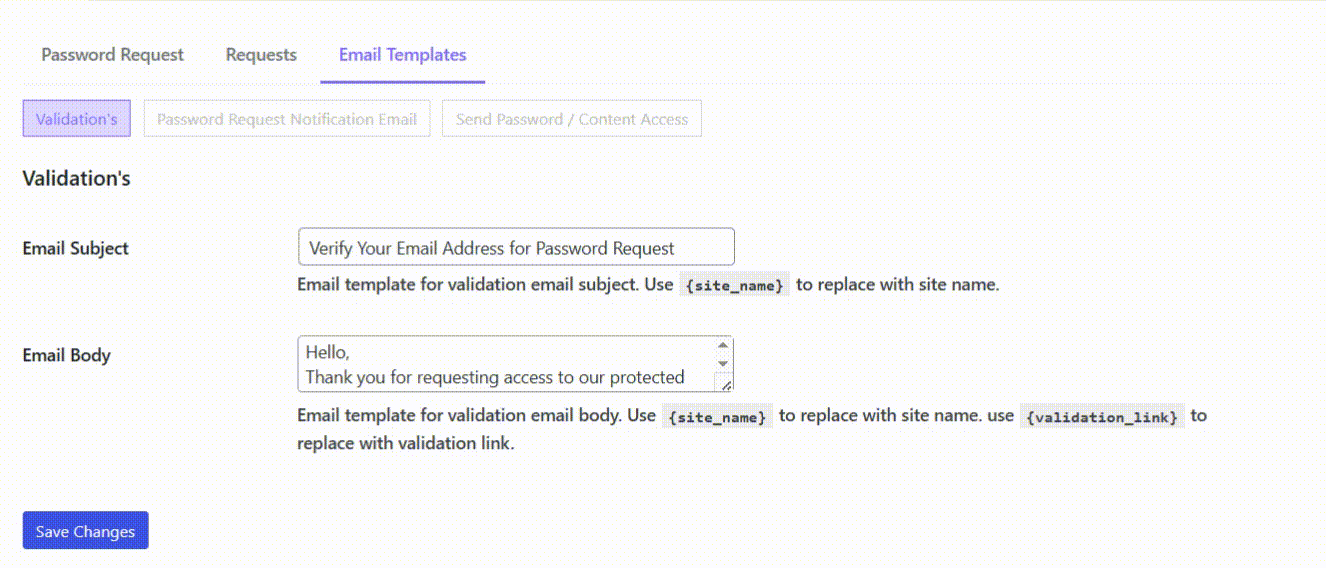Click Email Body scrollbar down arrow
This screenshot has width=1326, height=568.
(723, 362)
